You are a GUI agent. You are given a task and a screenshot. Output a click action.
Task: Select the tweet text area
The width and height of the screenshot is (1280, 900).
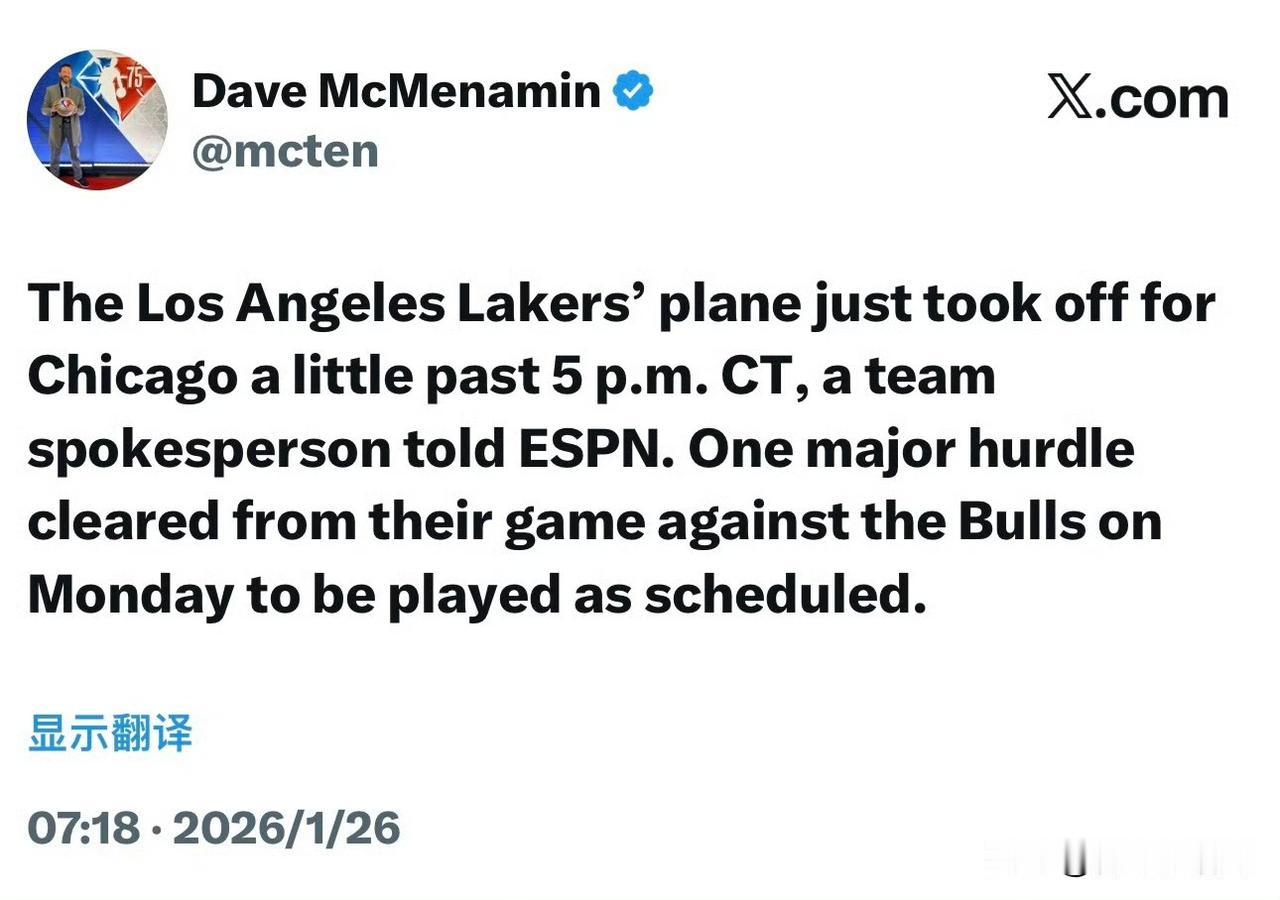point(620,448)
